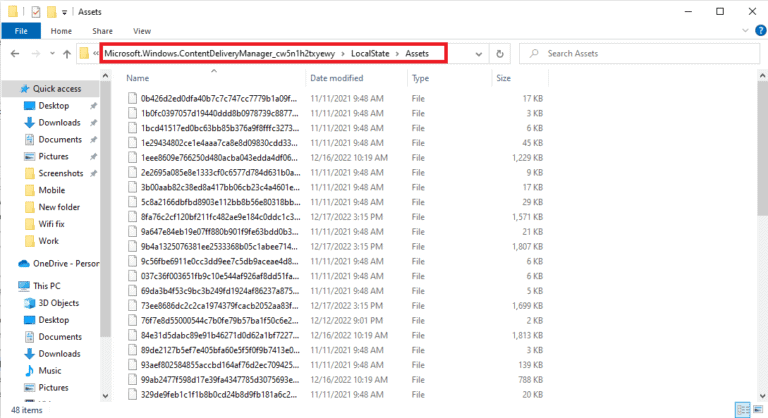Click file list scroll down arrow
Image resolution: width=768 pixels, height=418 pixels.
pos(762,396)
